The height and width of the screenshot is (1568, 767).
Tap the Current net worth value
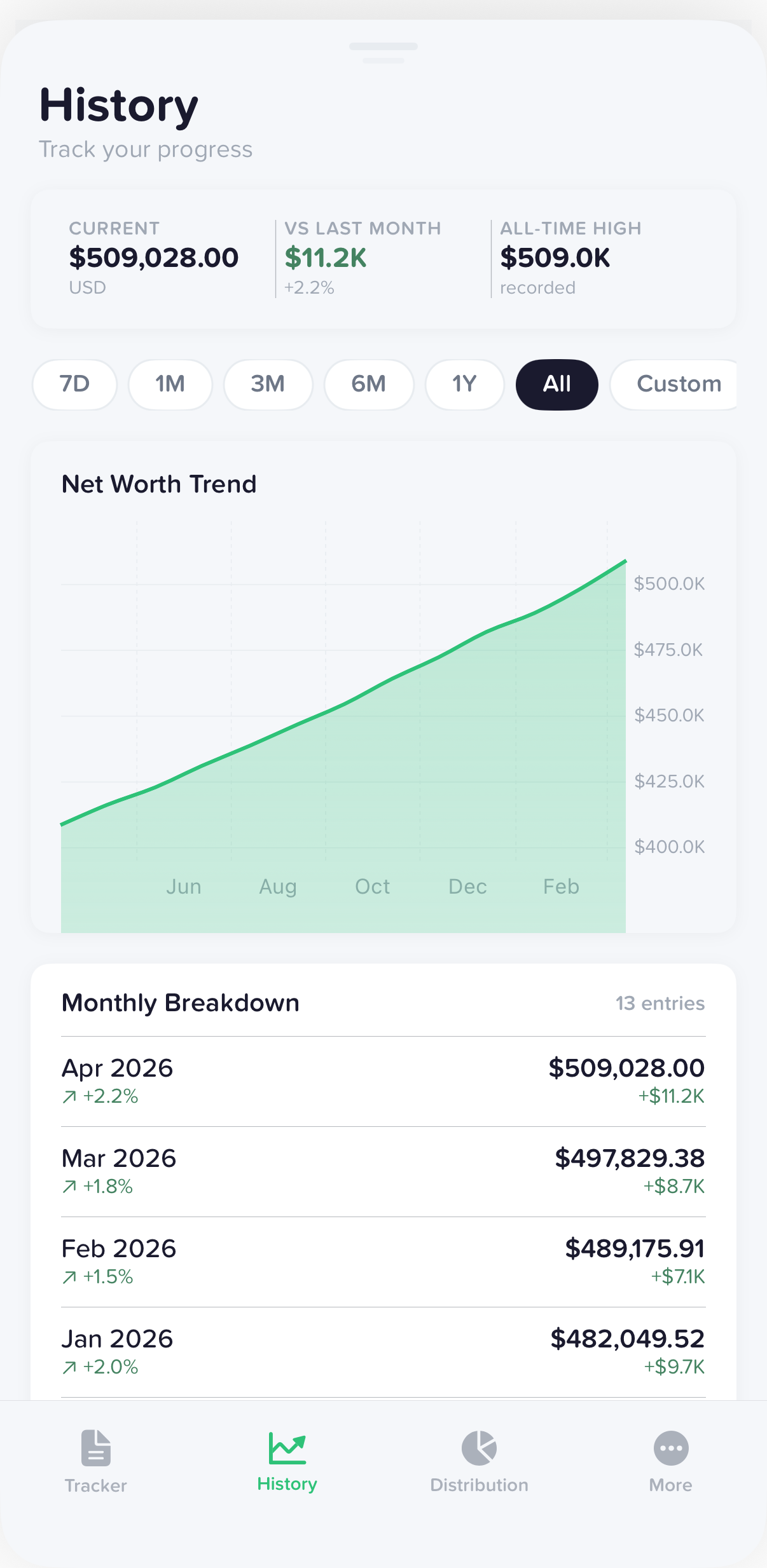pyautogui.click(x=154, y=257)
